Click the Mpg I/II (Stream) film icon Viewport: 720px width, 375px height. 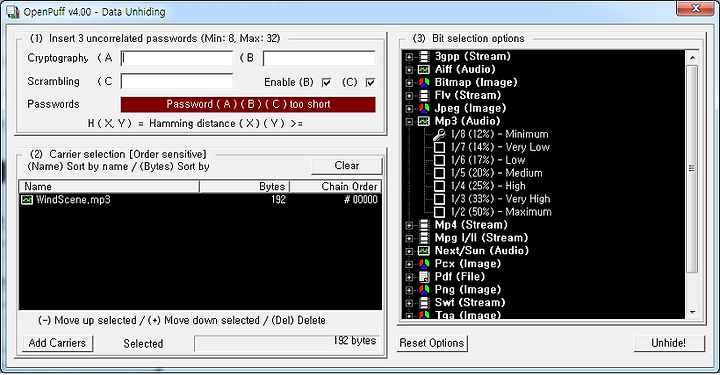tap(424, 238)
